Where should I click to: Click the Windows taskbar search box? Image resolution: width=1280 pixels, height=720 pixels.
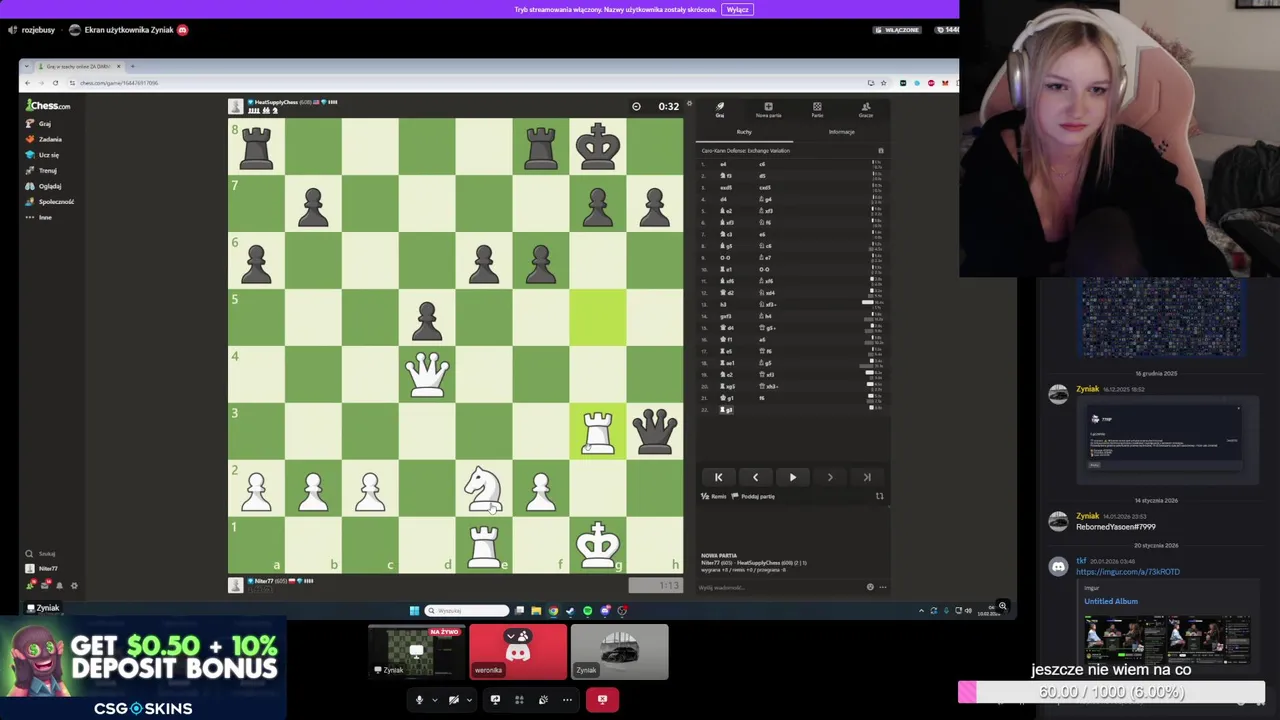(x=467, y=610)
